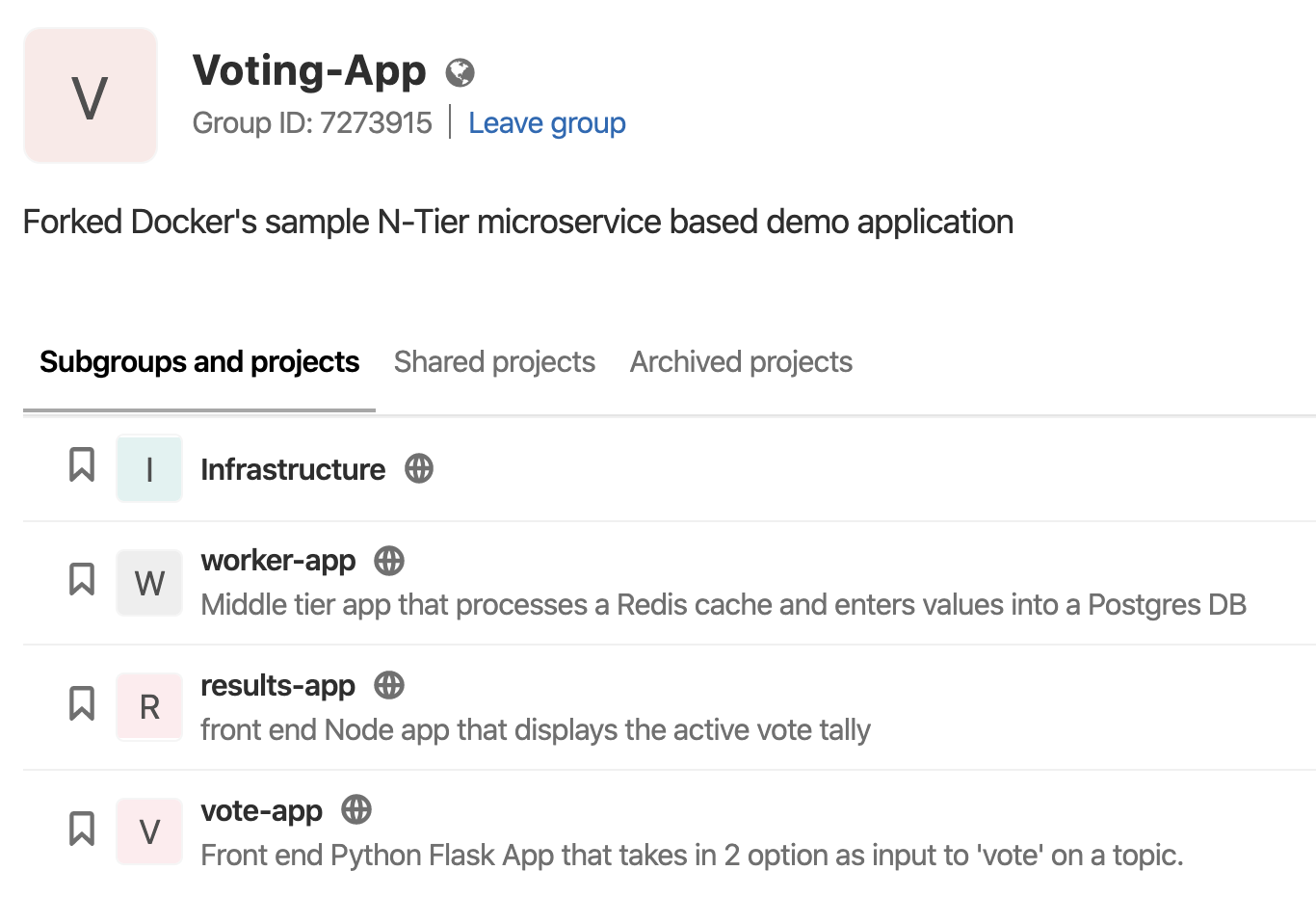
Task: Open the worker-app project
Action: point(278,561)
